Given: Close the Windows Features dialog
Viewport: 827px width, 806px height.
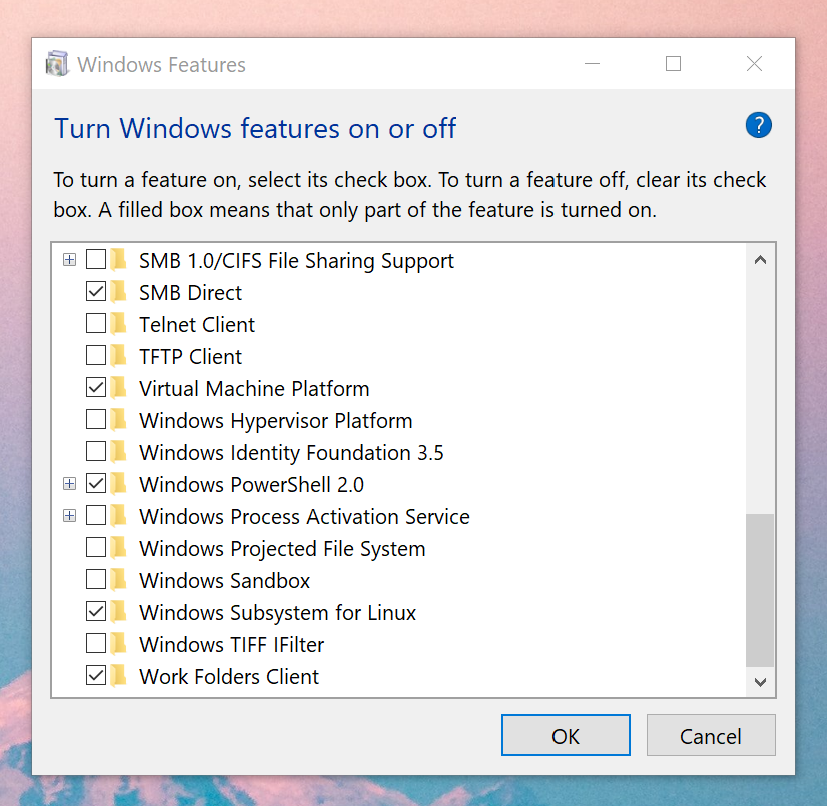Looking at the screenshot, I should (x=754, y=64).
